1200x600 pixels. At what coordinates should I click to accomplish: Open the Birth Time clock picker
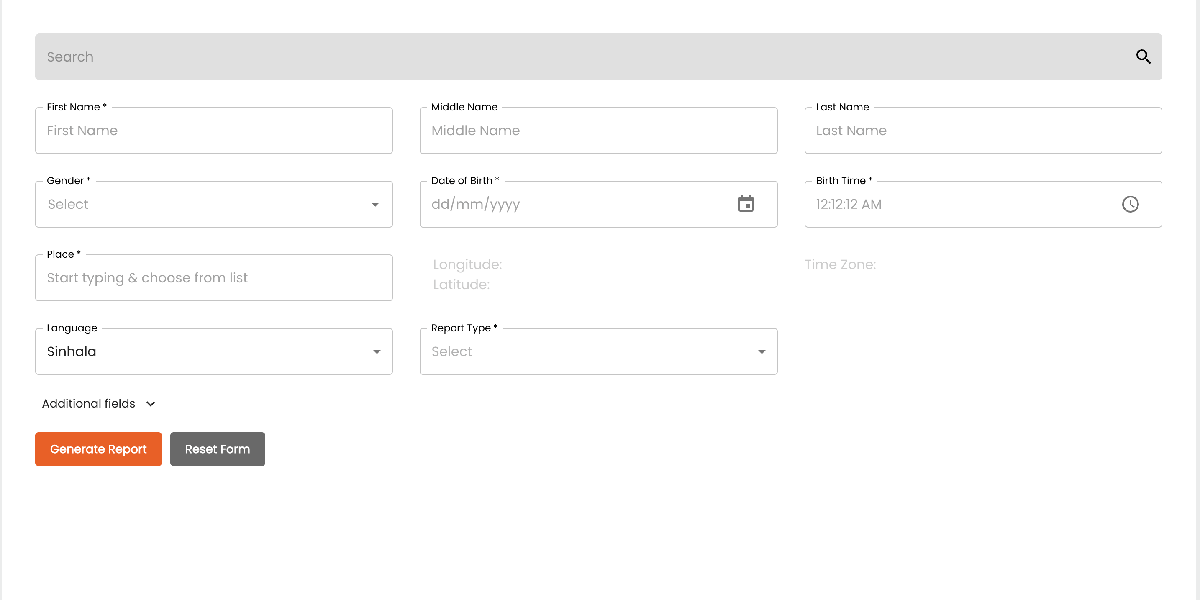point(1130,204)
